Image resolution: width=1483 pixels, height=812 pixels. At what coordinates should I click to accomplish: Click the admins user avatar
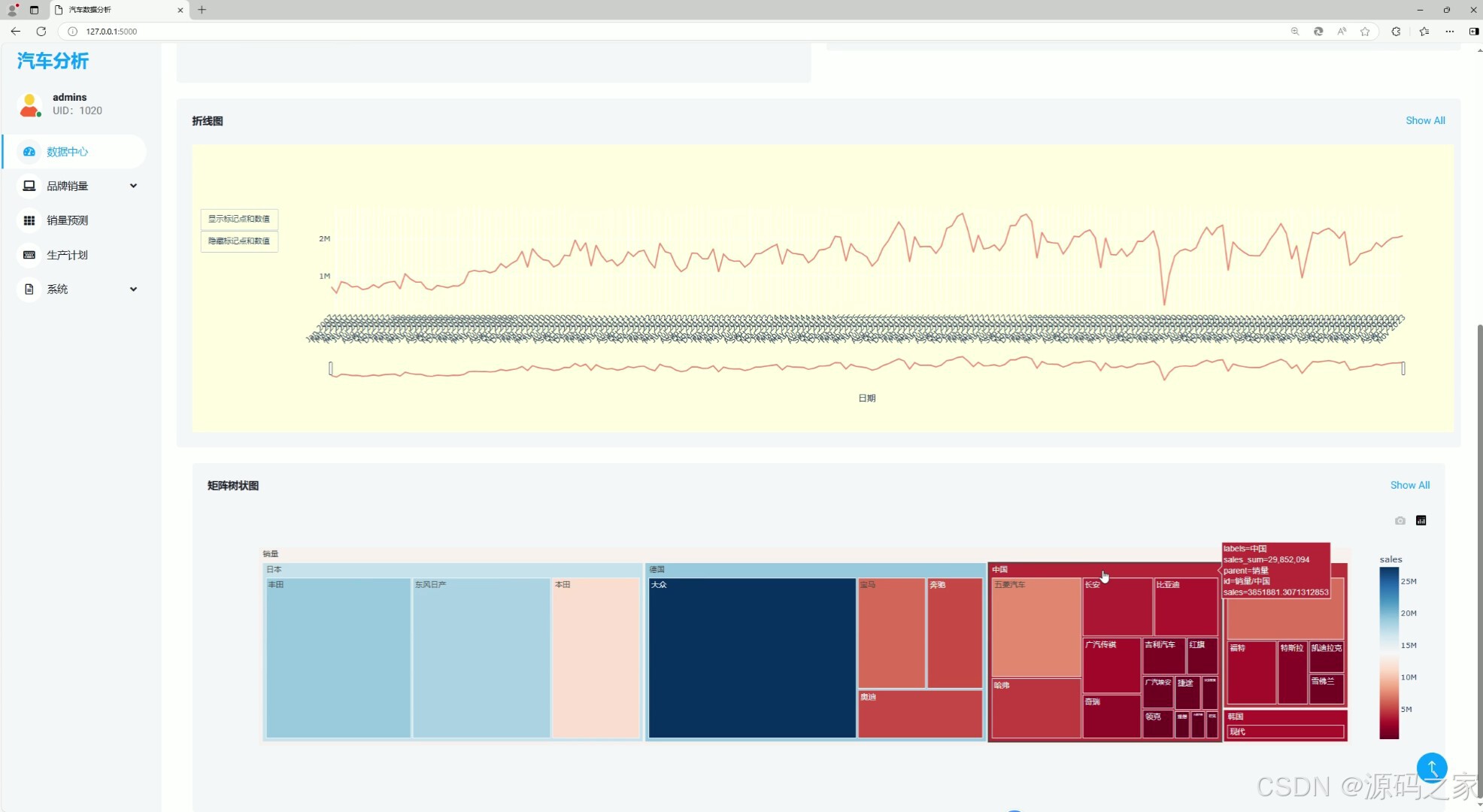[x=30, y=105]
